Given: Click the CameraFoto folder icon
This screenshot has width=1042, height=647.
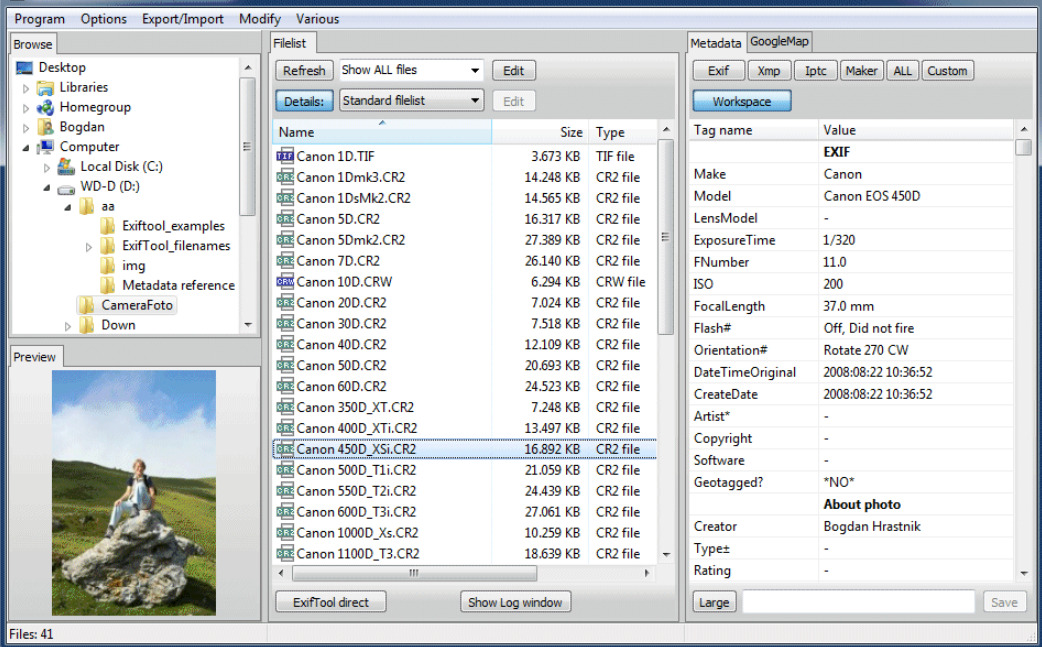Looking at the screenshot, I should click(87, 305).
